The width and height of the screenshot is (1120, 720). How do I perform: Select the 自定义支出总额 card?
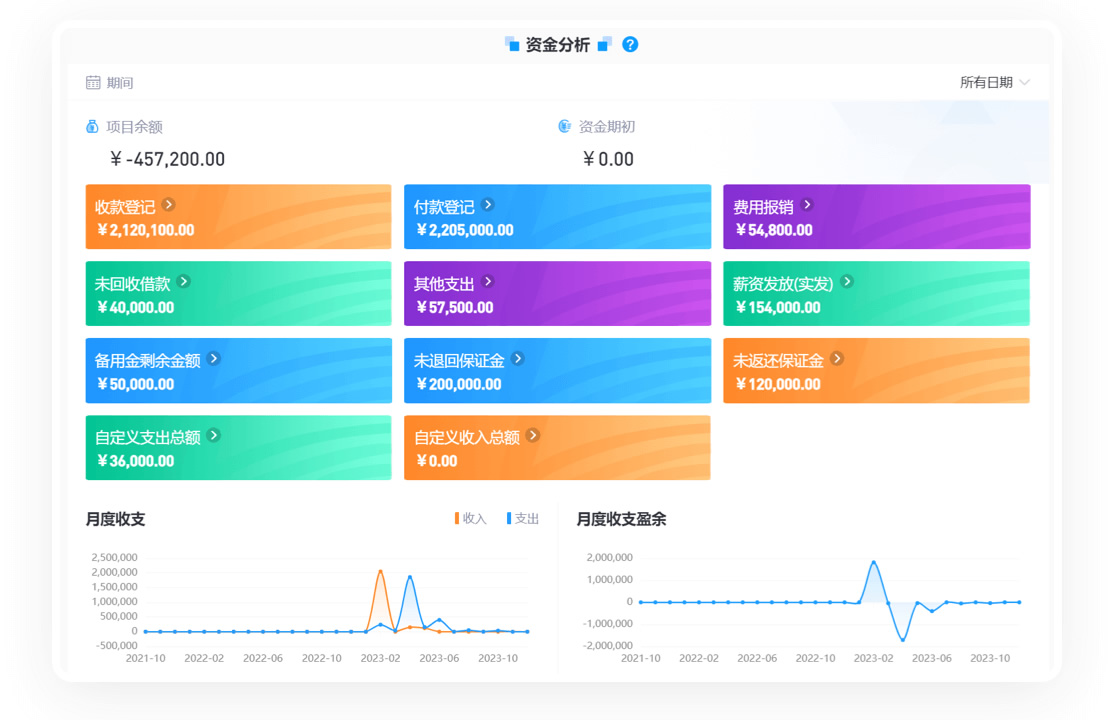point(238,448)
